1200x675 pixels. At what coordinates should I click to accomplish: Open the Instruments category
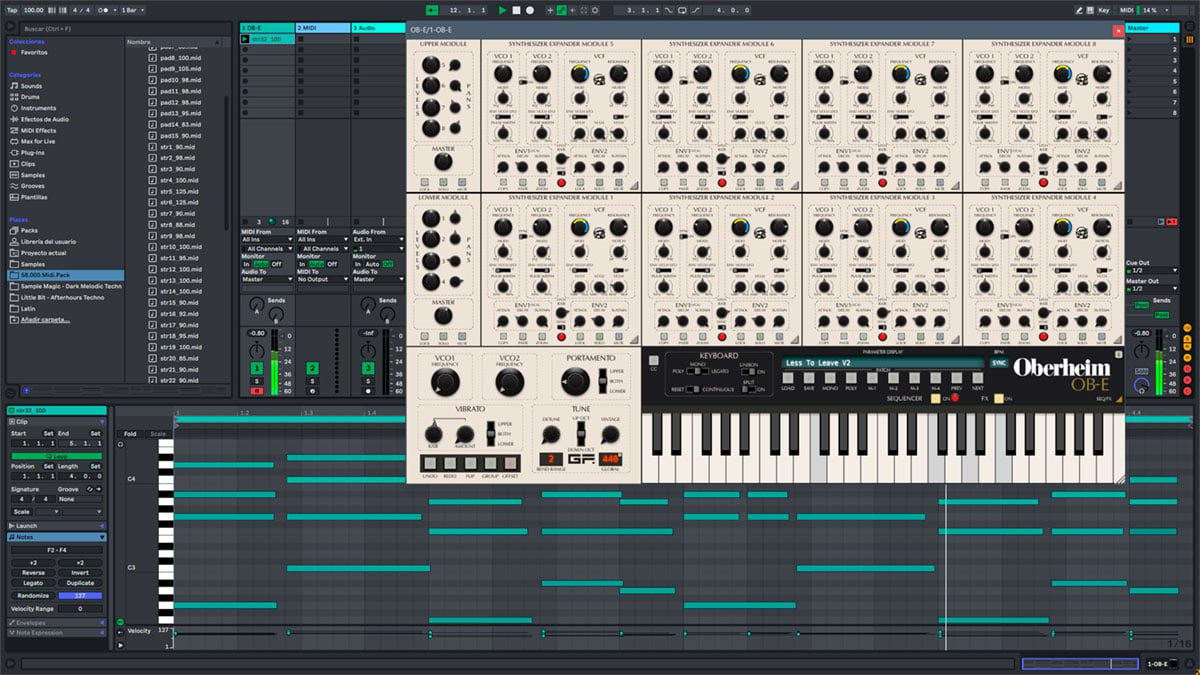(38, 108)
